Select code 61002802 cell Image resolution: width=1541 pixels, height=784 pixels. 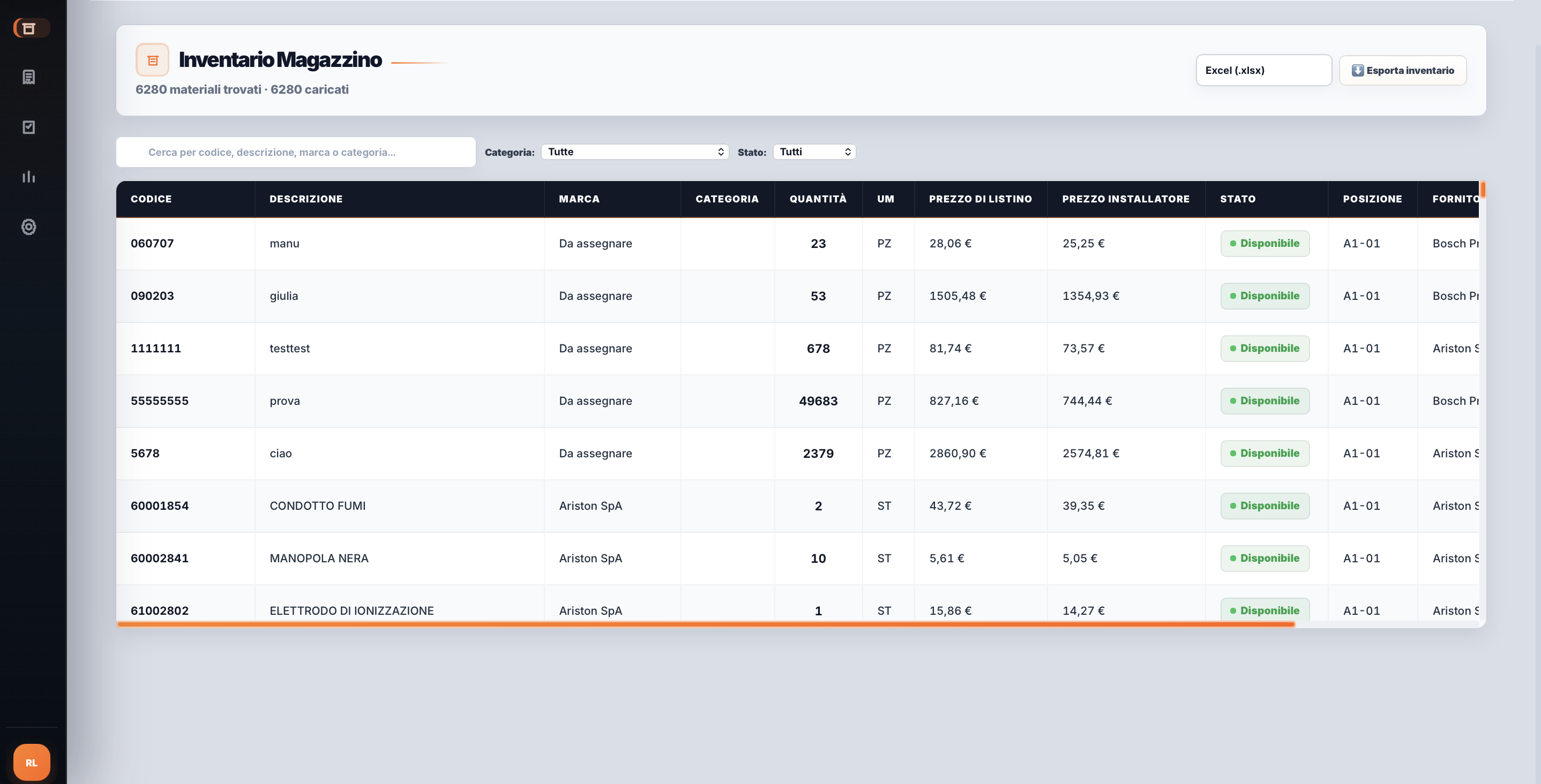point(185,604)
